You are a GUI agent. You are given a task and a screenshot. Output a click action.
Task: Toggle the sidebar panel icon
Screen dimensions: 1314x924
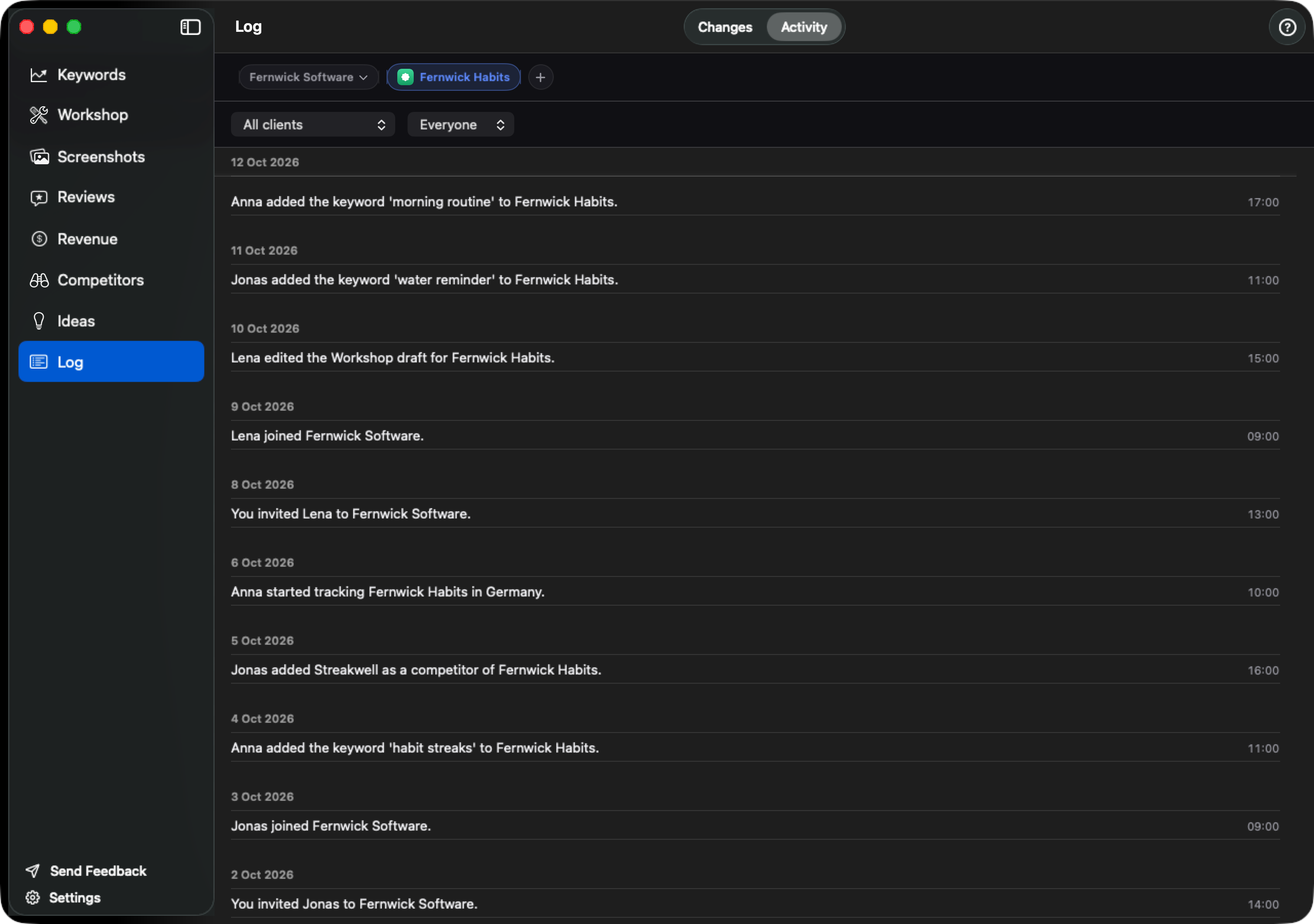click(x=190, y=27)
